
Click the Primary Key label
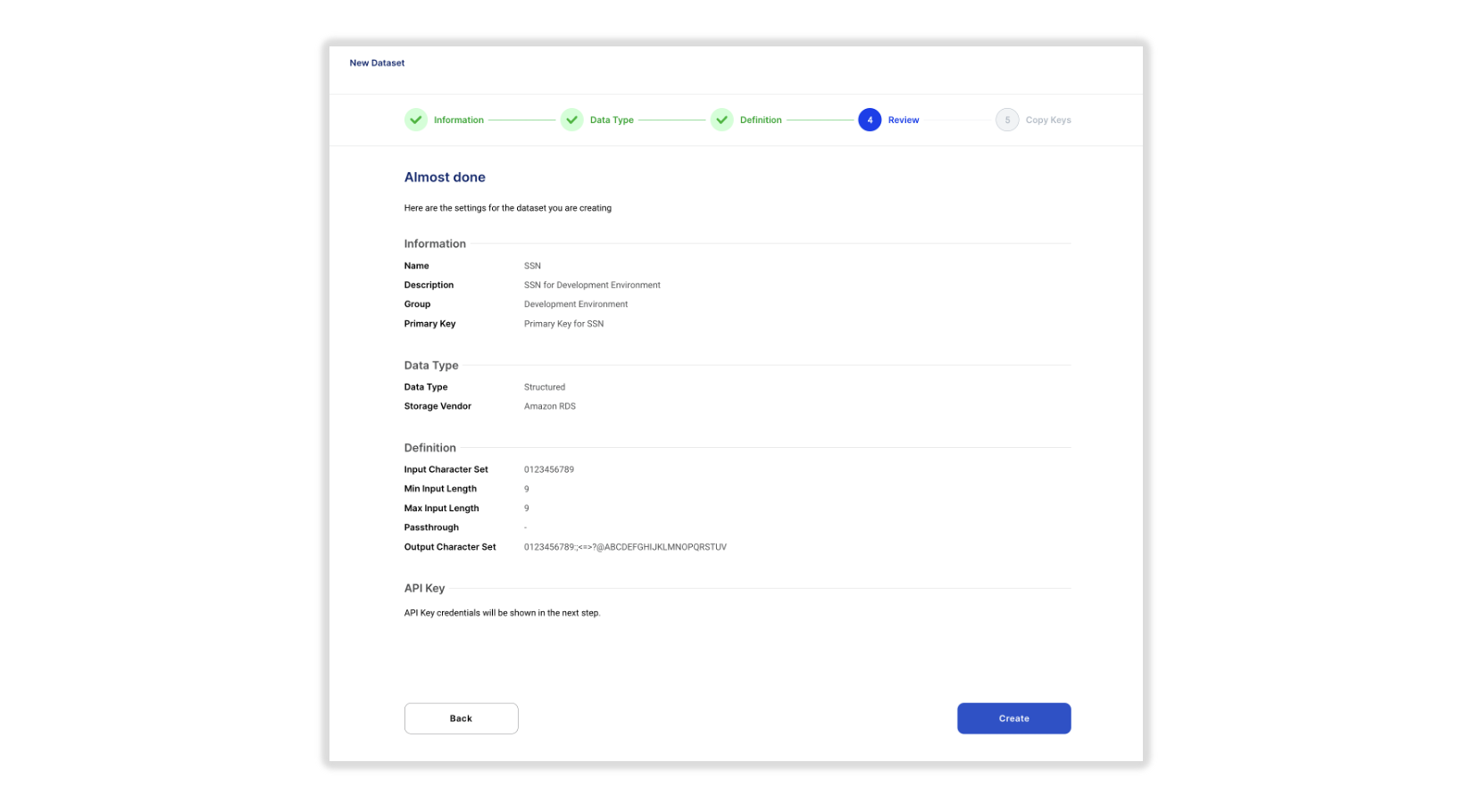[x=429, y=324]
